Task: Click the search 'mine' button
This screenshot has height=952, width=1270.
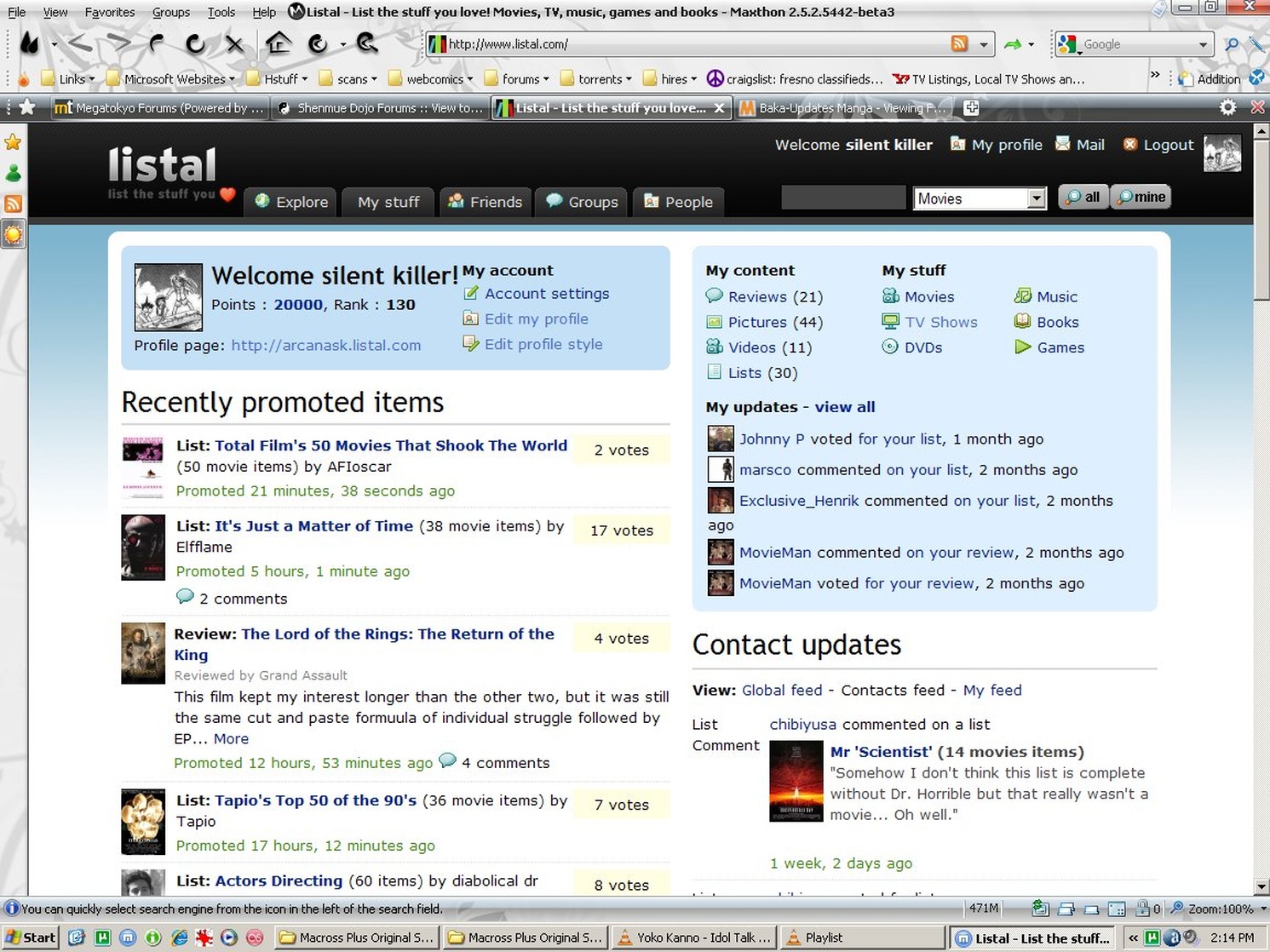Action: click(1141, 197)
